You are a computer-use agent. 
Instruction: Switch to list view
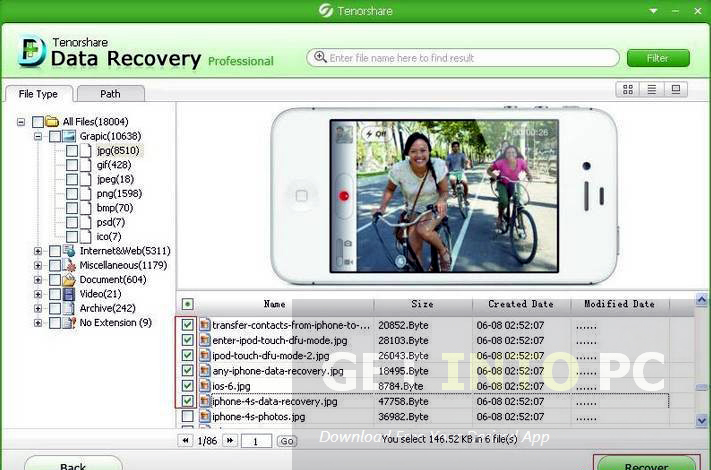pyautogui.click(x=652, y=89)
